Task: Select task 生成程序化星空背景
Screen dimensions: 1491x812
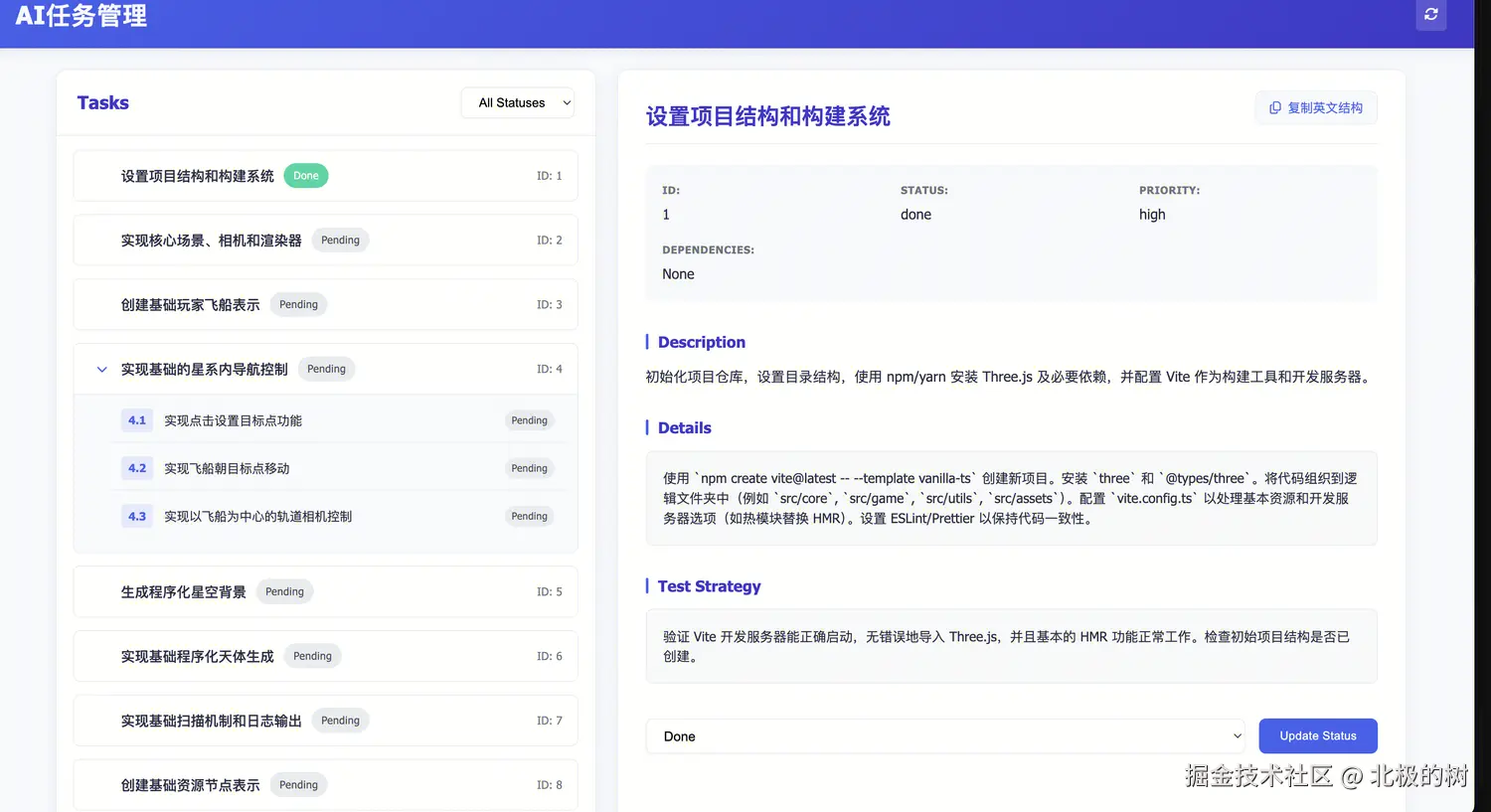Action: pyautogui.click(x=326, y=591)
